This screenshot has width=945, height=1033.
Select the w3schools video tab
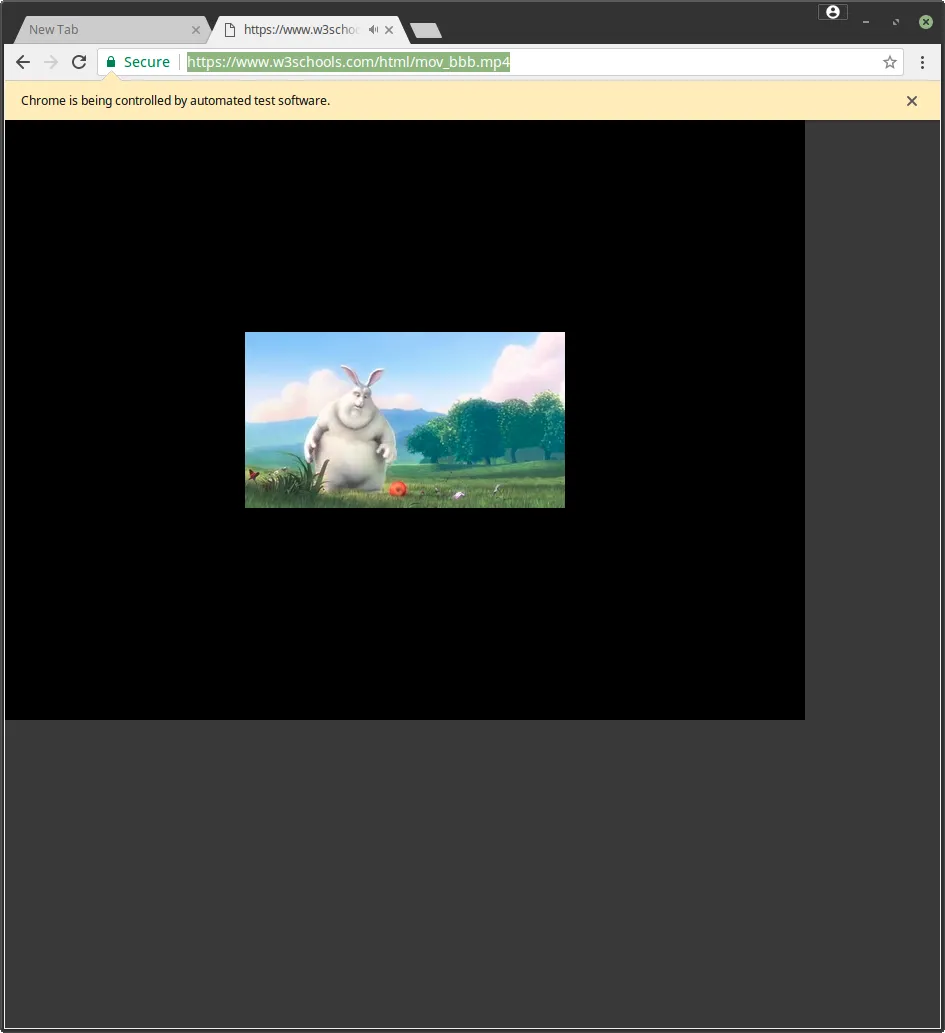[x=310, y=30]
